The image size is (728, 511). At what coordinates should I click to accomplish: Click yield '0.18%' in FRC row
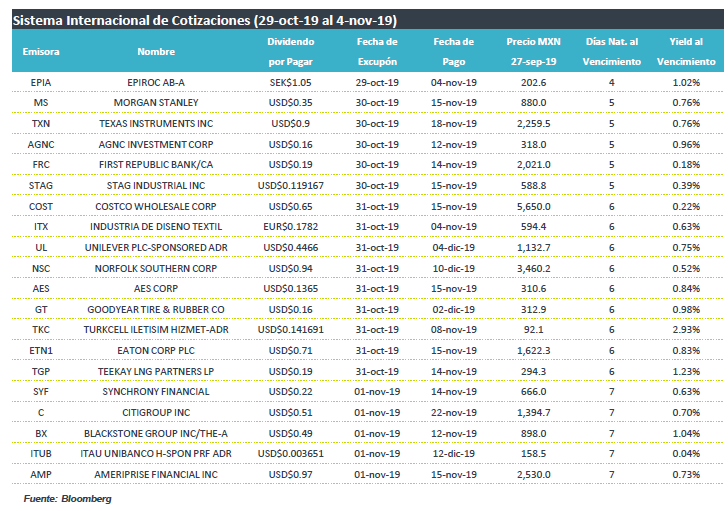coord(686,164)
